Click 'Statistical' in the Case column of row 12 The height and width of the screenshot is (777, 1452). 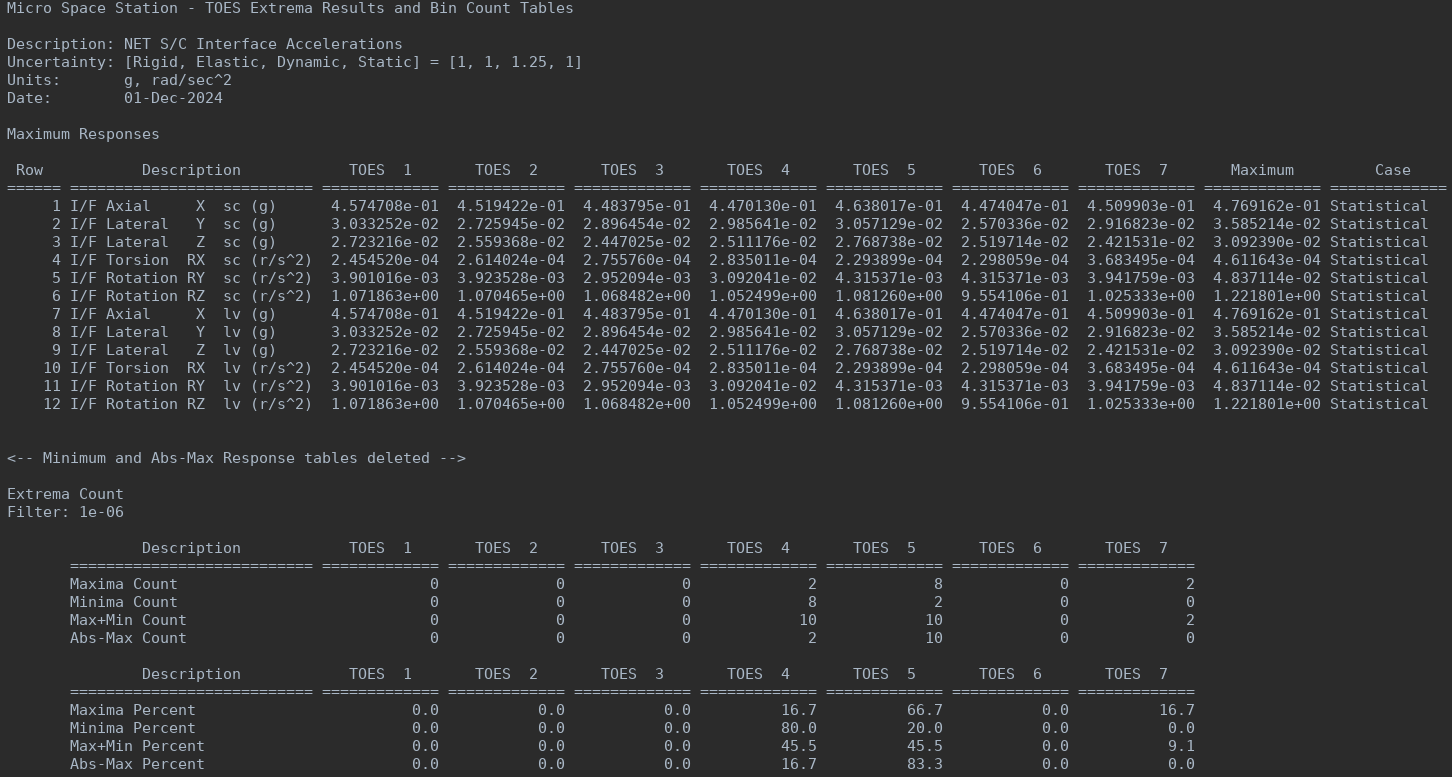pyautogui.click(x=1379, y=404)
